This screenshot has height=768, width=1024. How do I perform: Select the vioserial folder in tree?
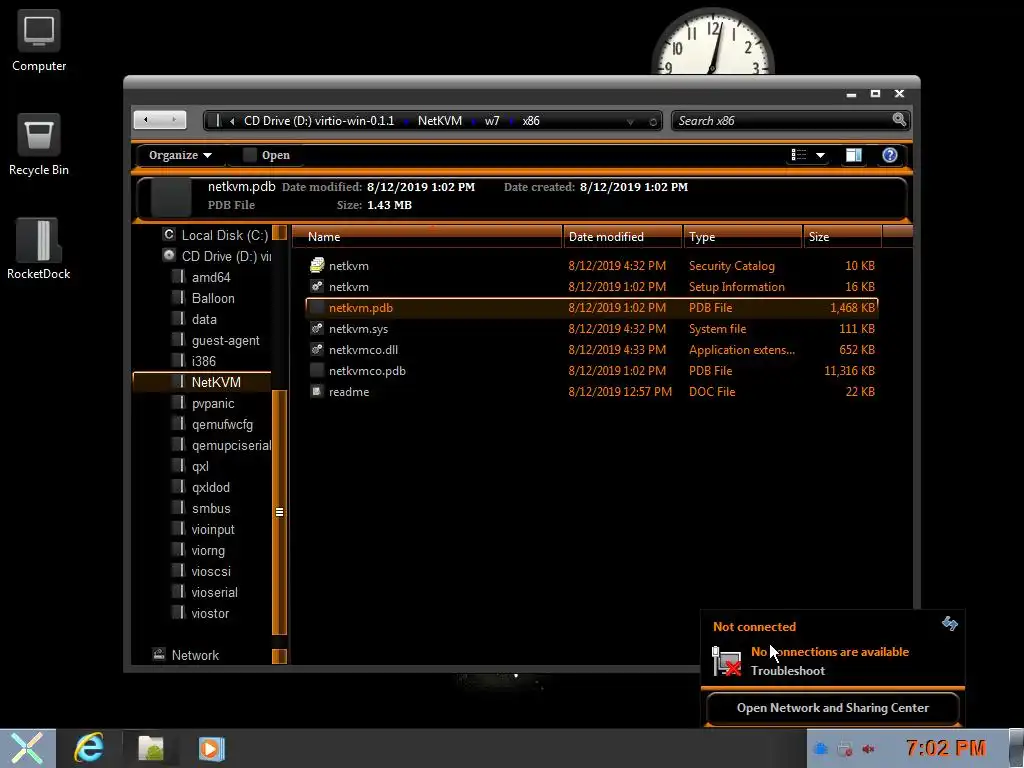tap(214, 592)
